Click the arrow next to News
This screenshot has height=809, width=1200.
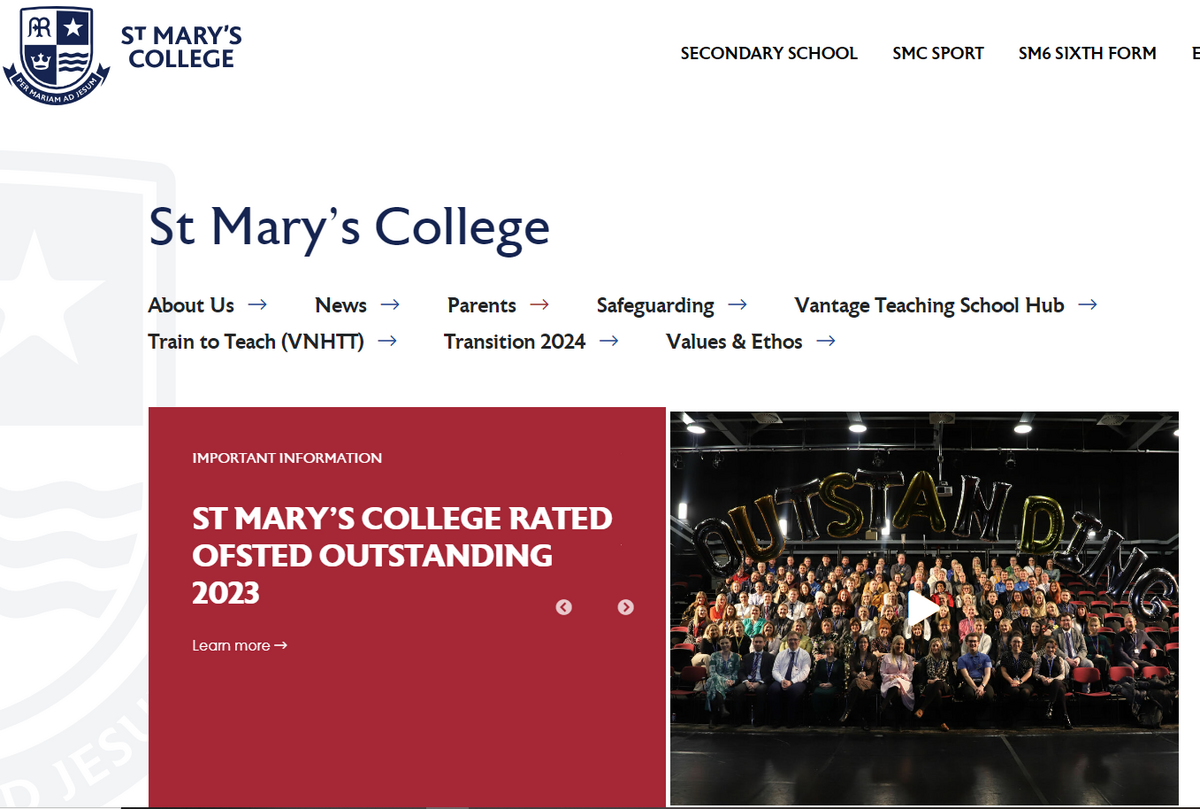(390, 304)
